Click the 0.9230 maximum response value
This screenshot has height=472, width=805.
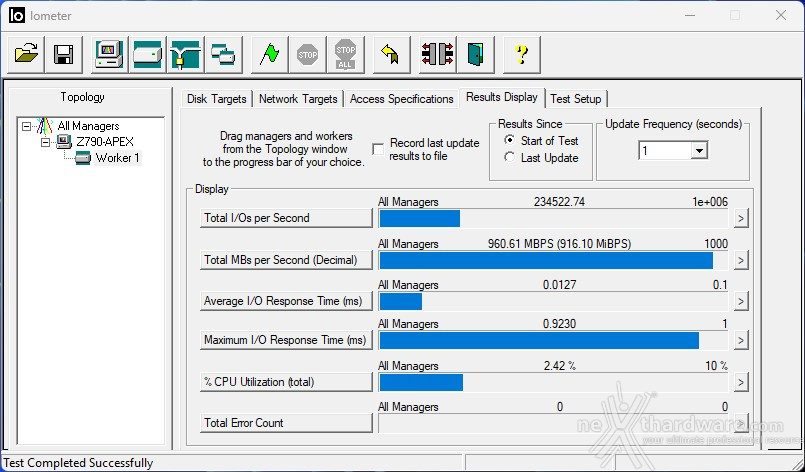point(560,324)
